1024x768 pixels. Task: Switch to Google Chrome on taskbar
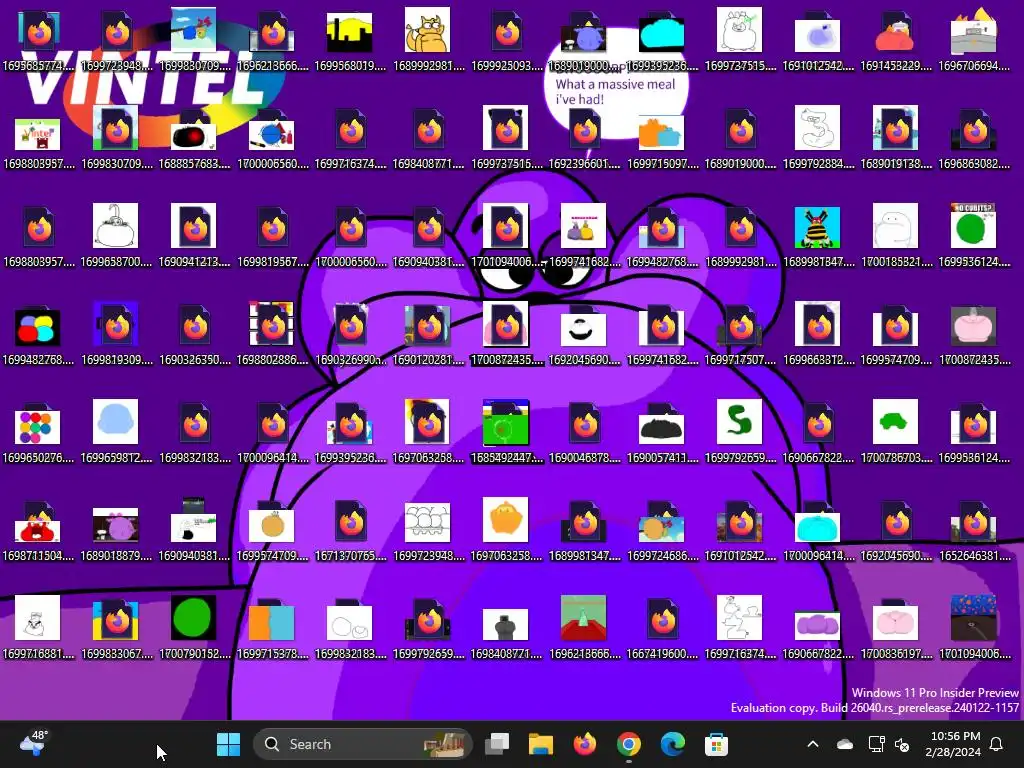pos(628,744)
